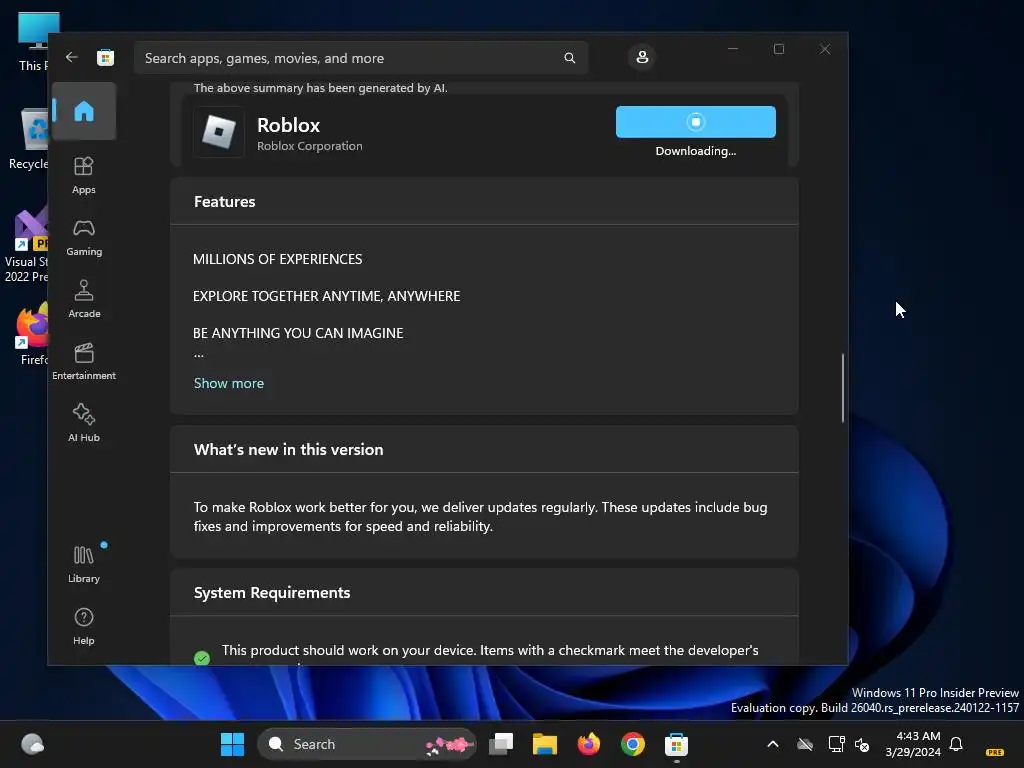Screen dimensions: 1024x768
Task: Open the Home section in the sidebar
Action: 84,111
